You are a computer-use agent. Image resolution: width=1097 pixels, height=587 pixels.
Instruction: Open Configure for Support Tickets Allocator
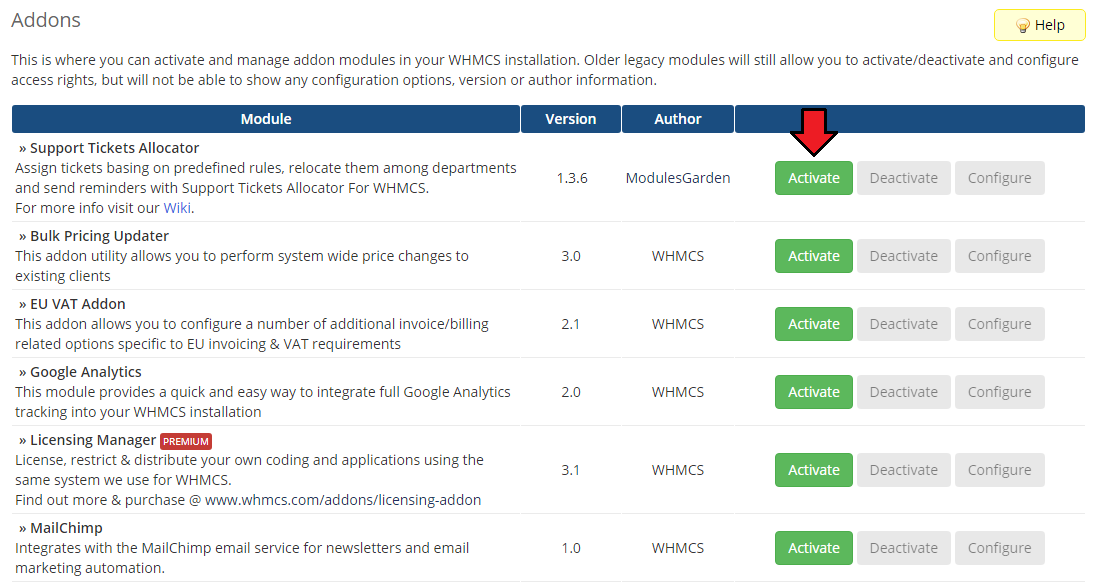click(999, 178)
